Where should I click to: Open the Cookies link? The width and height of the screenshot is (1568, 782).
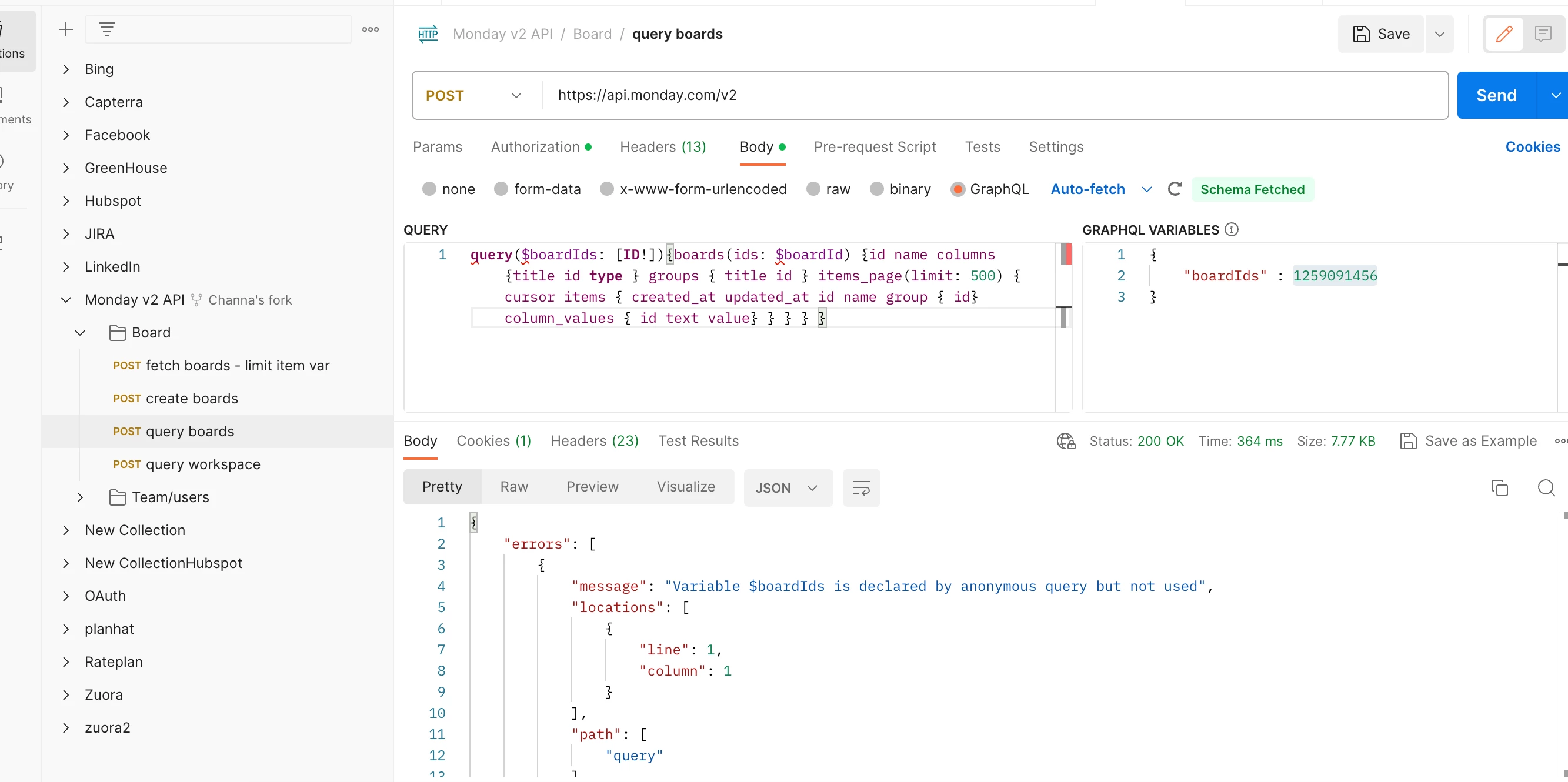point(1533,146)
